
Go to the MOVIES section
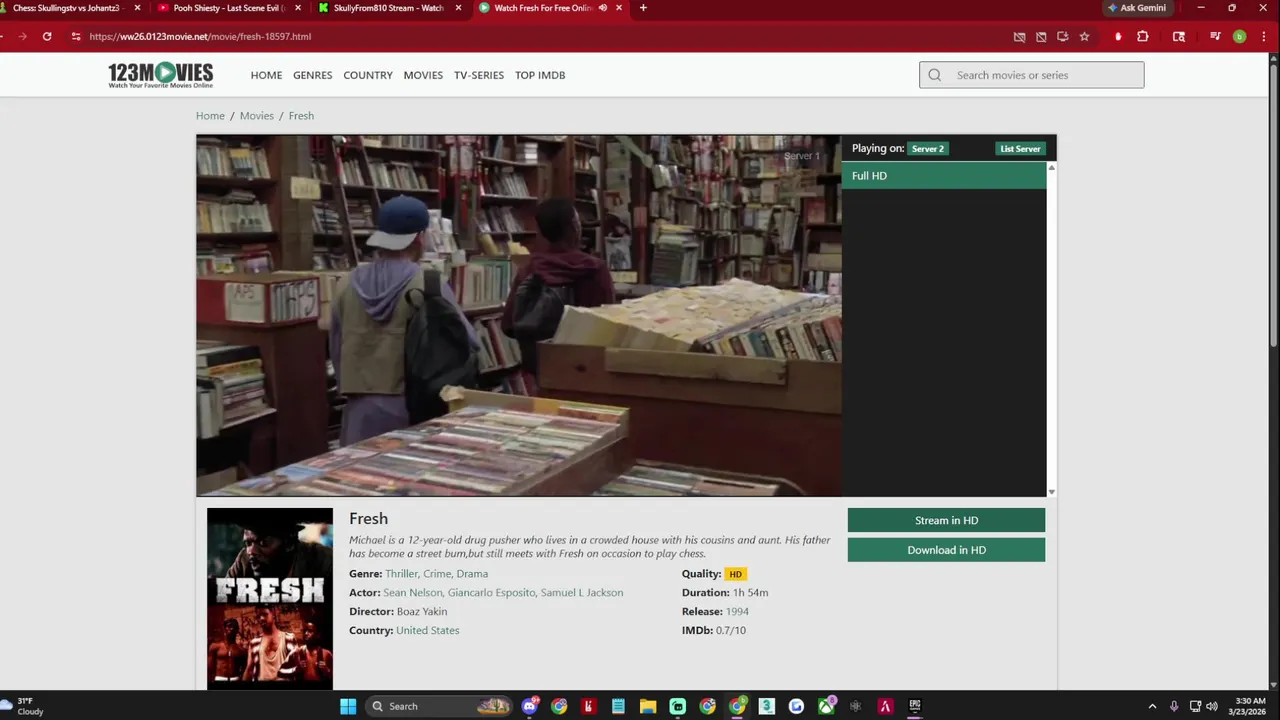pos(423,75)
